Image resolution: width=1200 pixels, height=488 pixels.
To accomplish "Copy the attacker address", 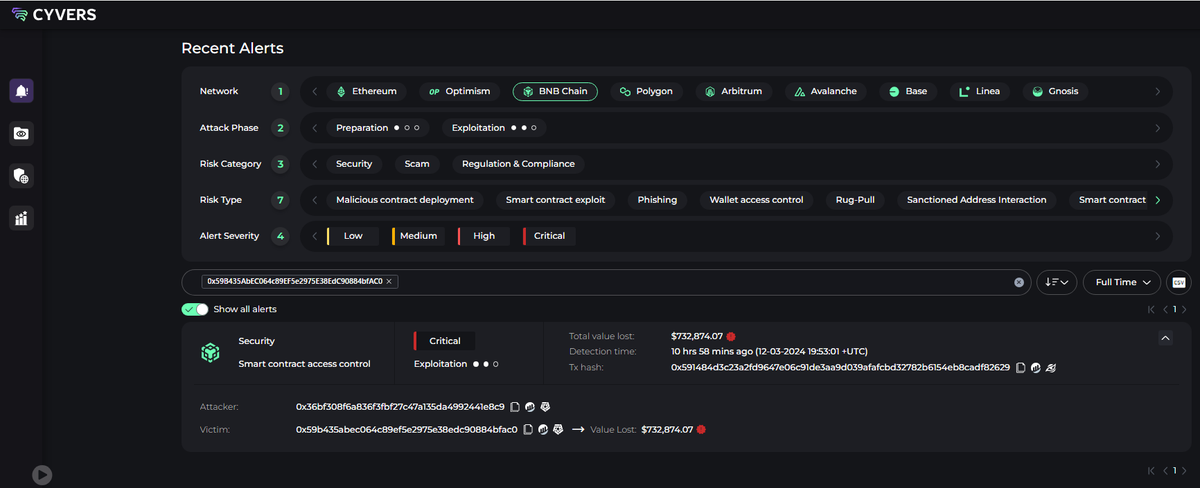I will click(515, 407).
